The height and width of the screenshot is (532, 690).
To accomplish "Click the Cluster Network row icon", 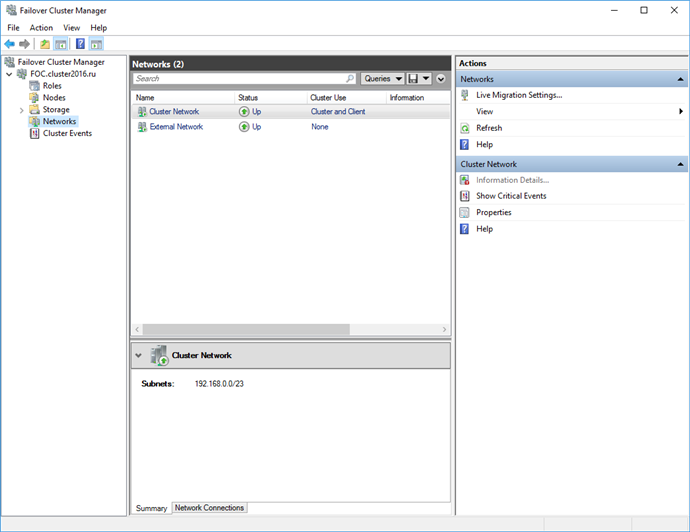I will pos(142,112).
